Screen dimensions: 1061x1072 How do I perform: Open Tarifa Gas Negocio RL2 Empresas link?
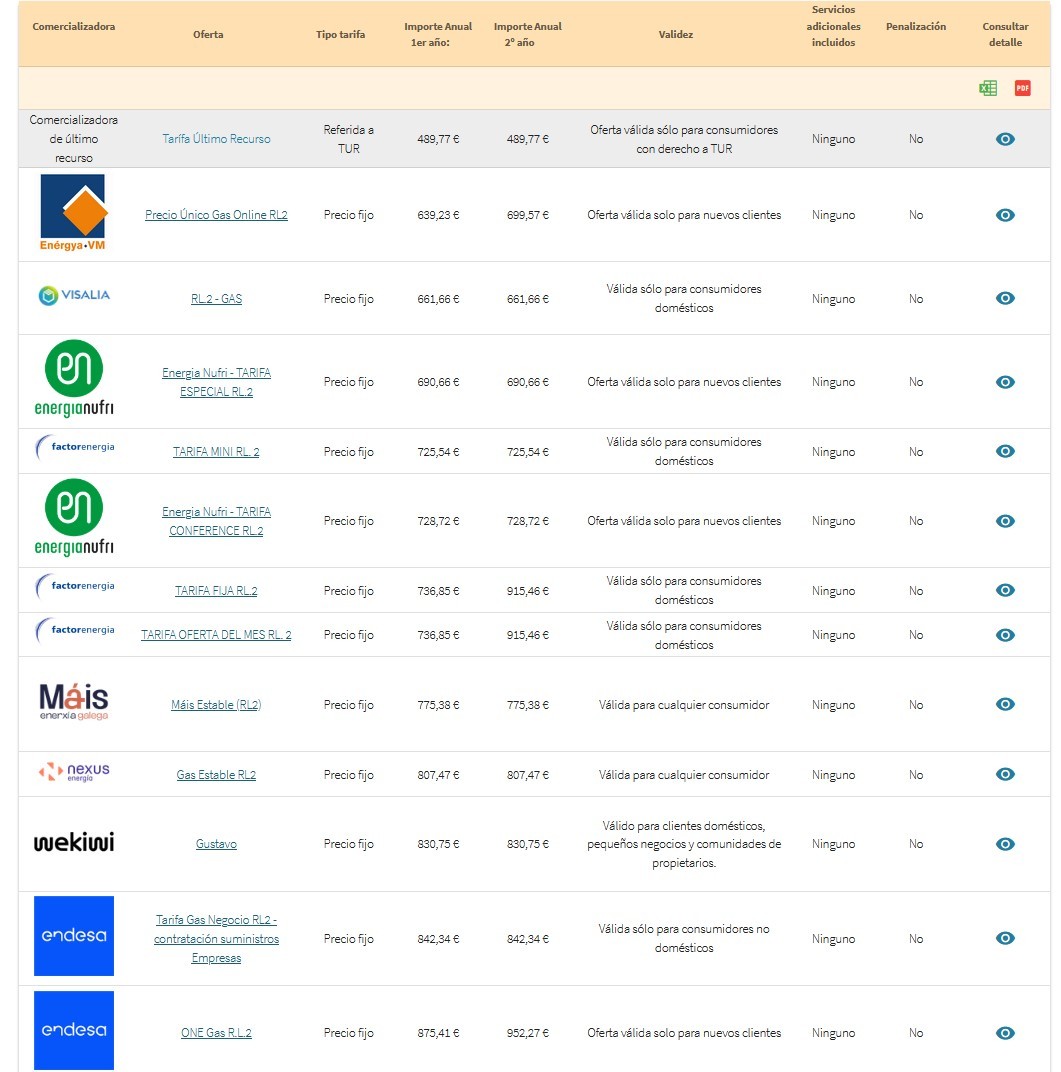(x=216, y=939)
